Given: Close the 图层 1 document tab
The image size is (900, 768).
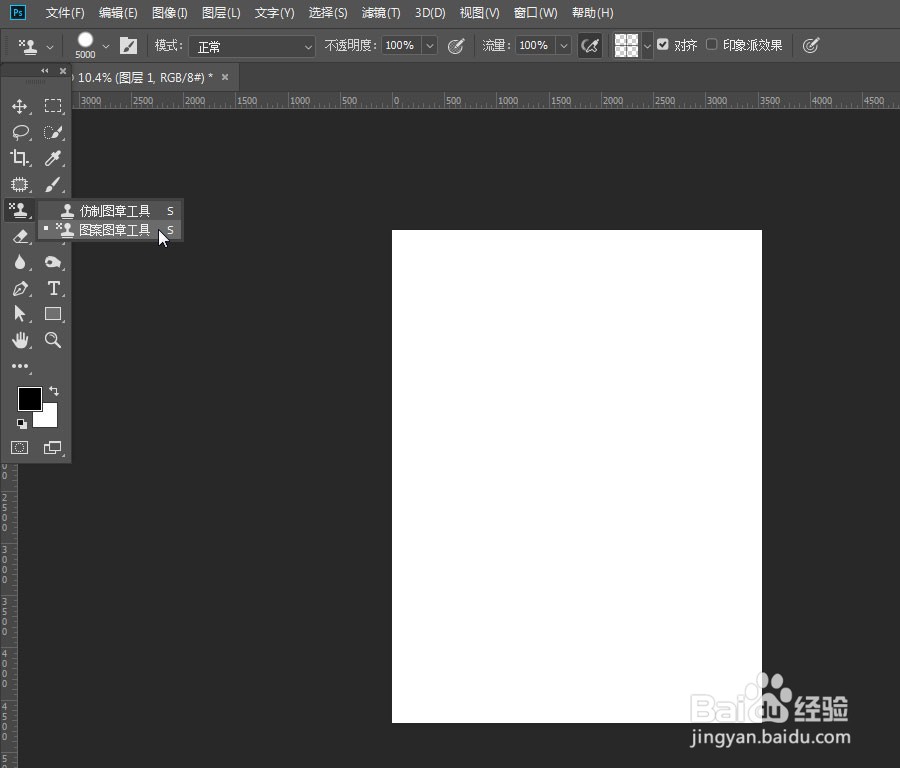Looking at the screenshot, I should tap(225, 77).
